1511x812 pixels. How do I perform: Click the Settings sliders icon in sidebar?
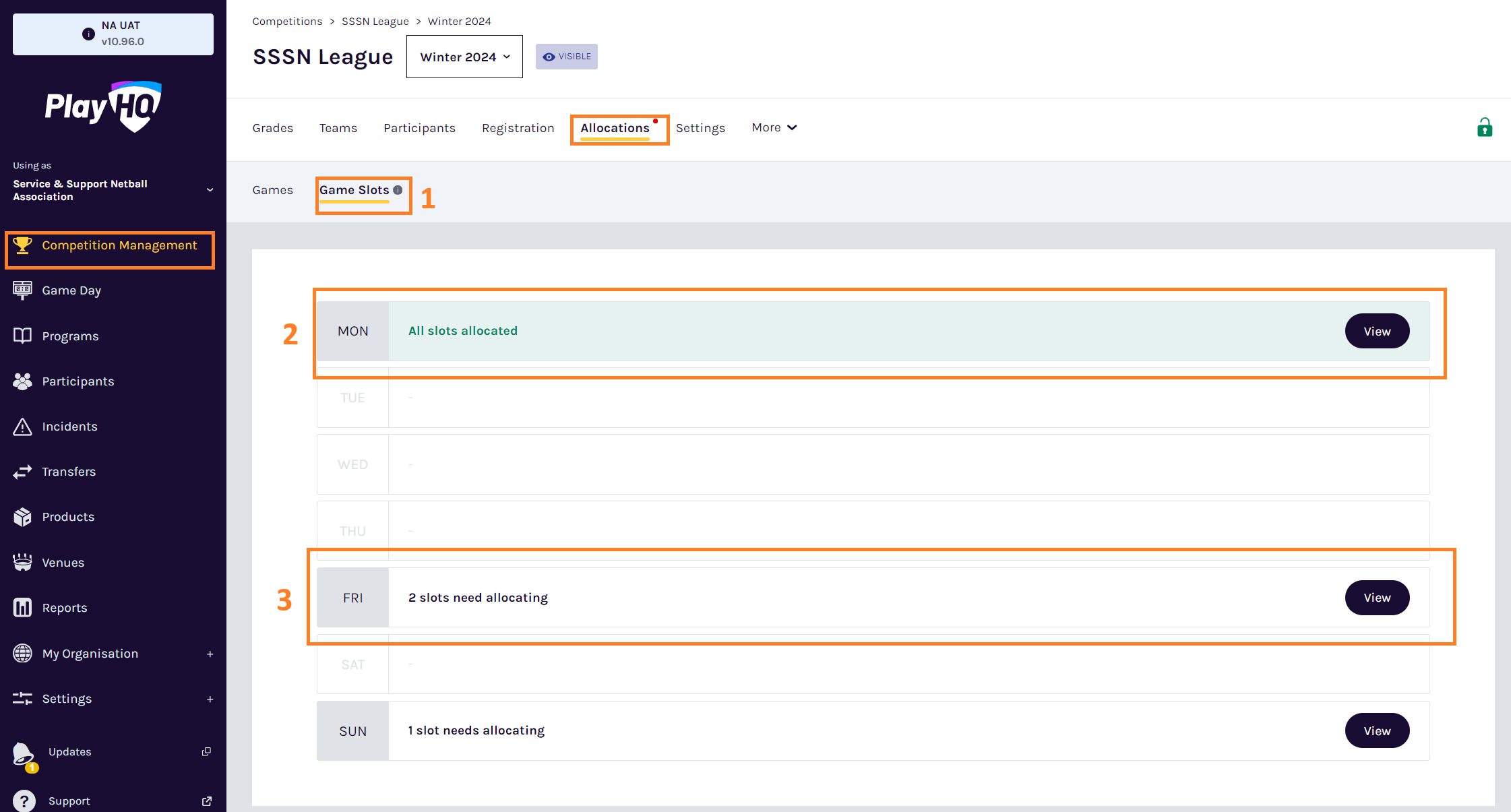22,698
